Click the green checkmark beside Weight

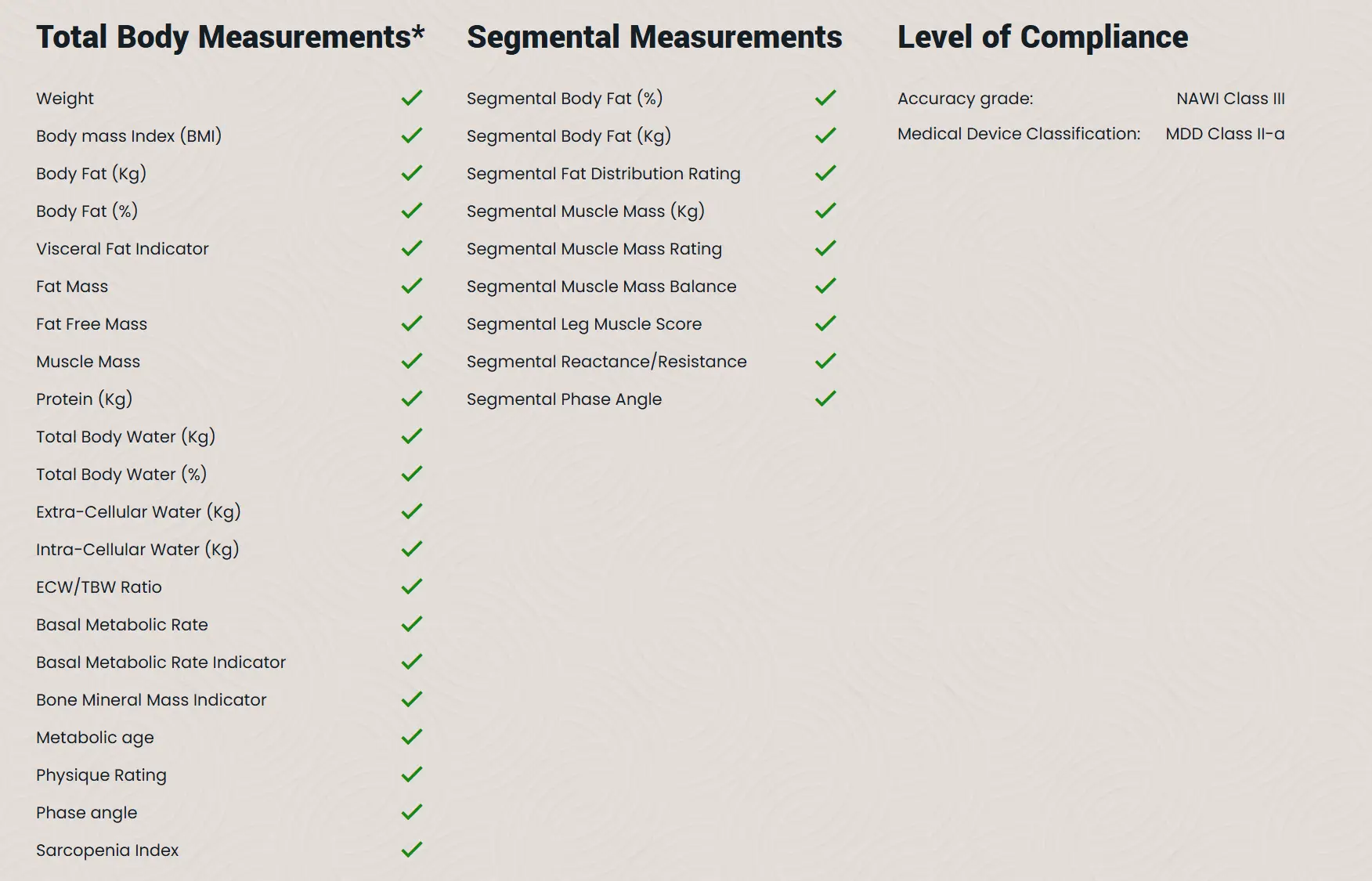[412, 98]
